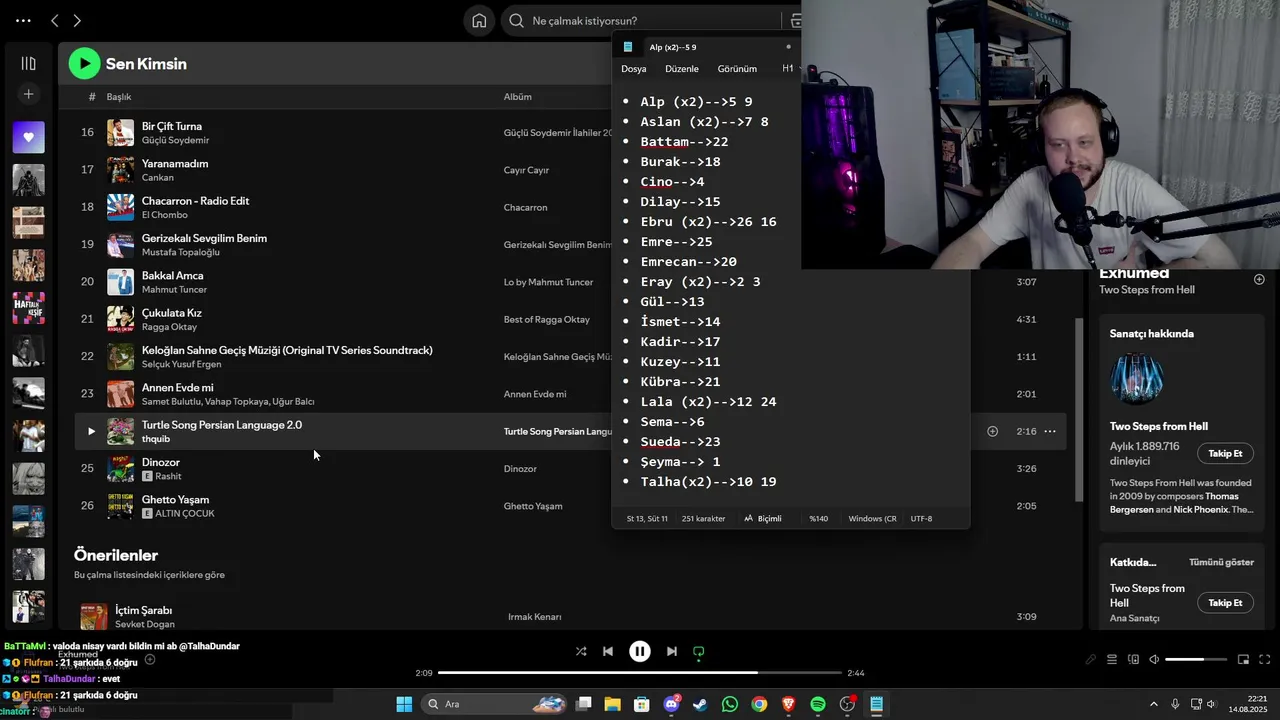Click the Biçimli formatting toggle in status bar
The image size is (1280, 720).
763,519
